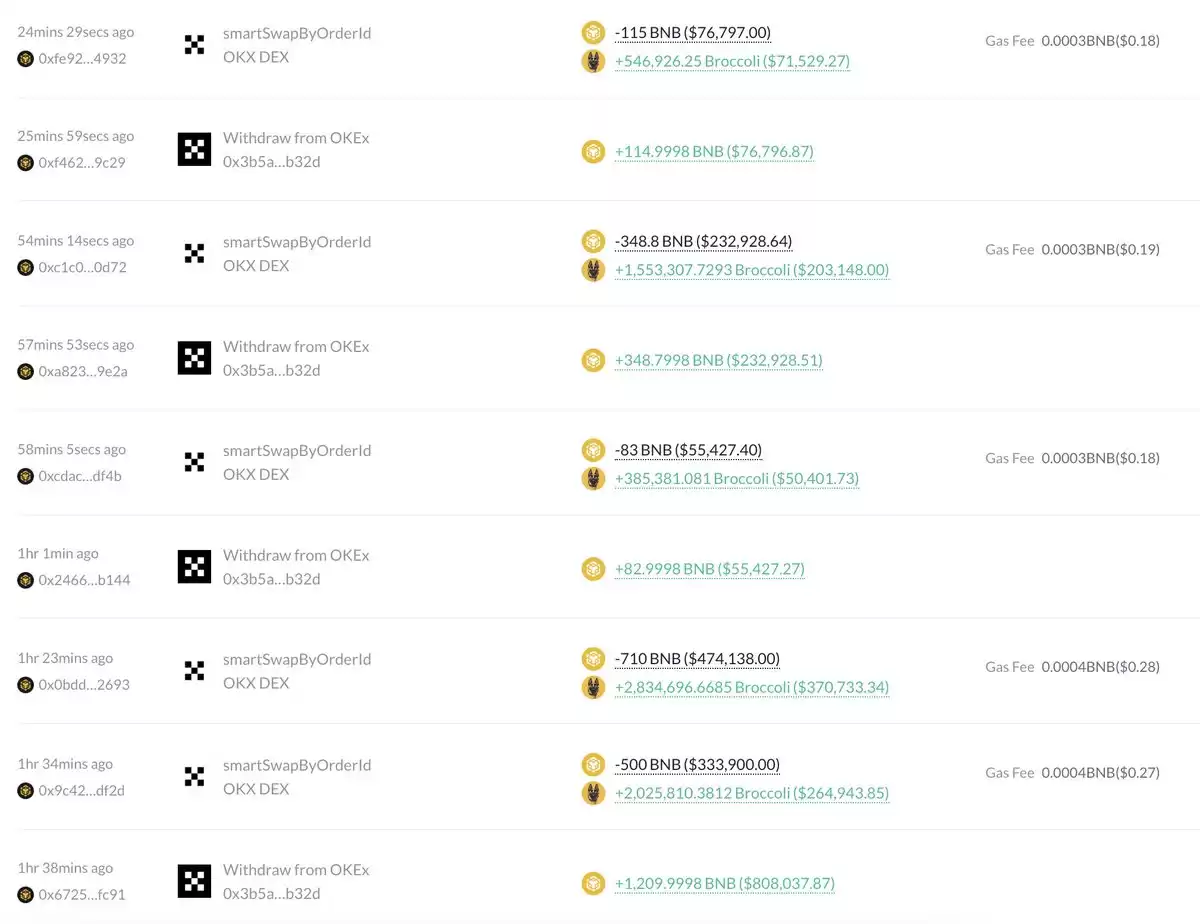Screen dimensions: 1200x924
Task: Click the OKEx logo beside hash 0xf462...9c29
Action: [x=194, y=149]
